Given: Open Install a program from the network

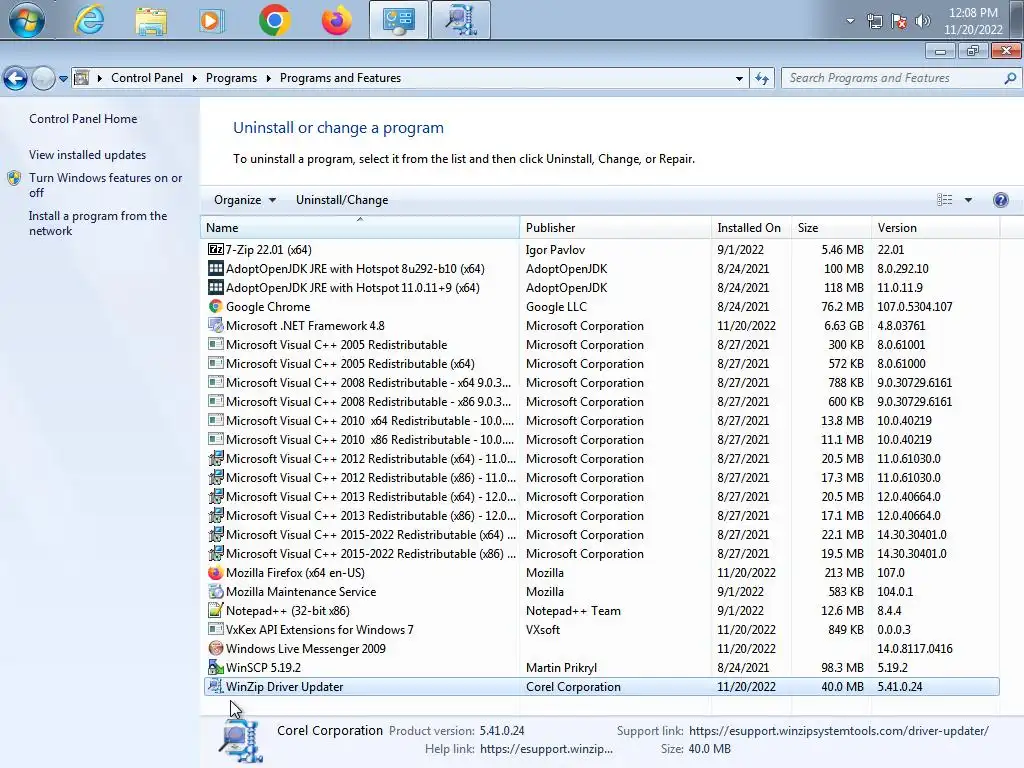Looking at the screenshot, I should pyautogui.click(x=98, y=223).
